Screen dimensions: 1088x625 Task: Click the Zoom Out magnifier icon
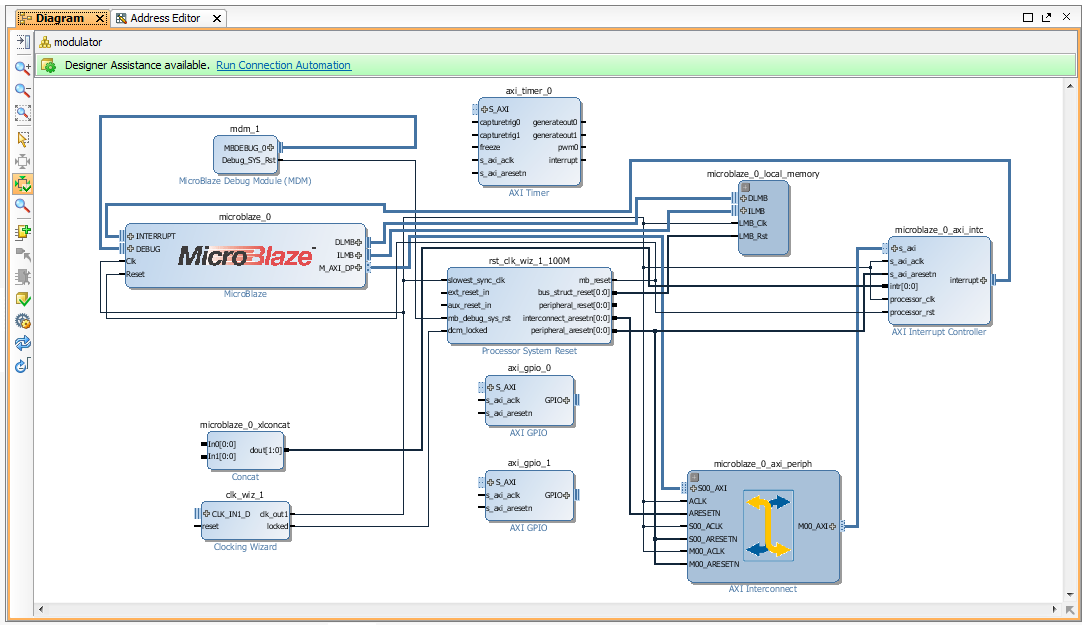pos(23,90)
